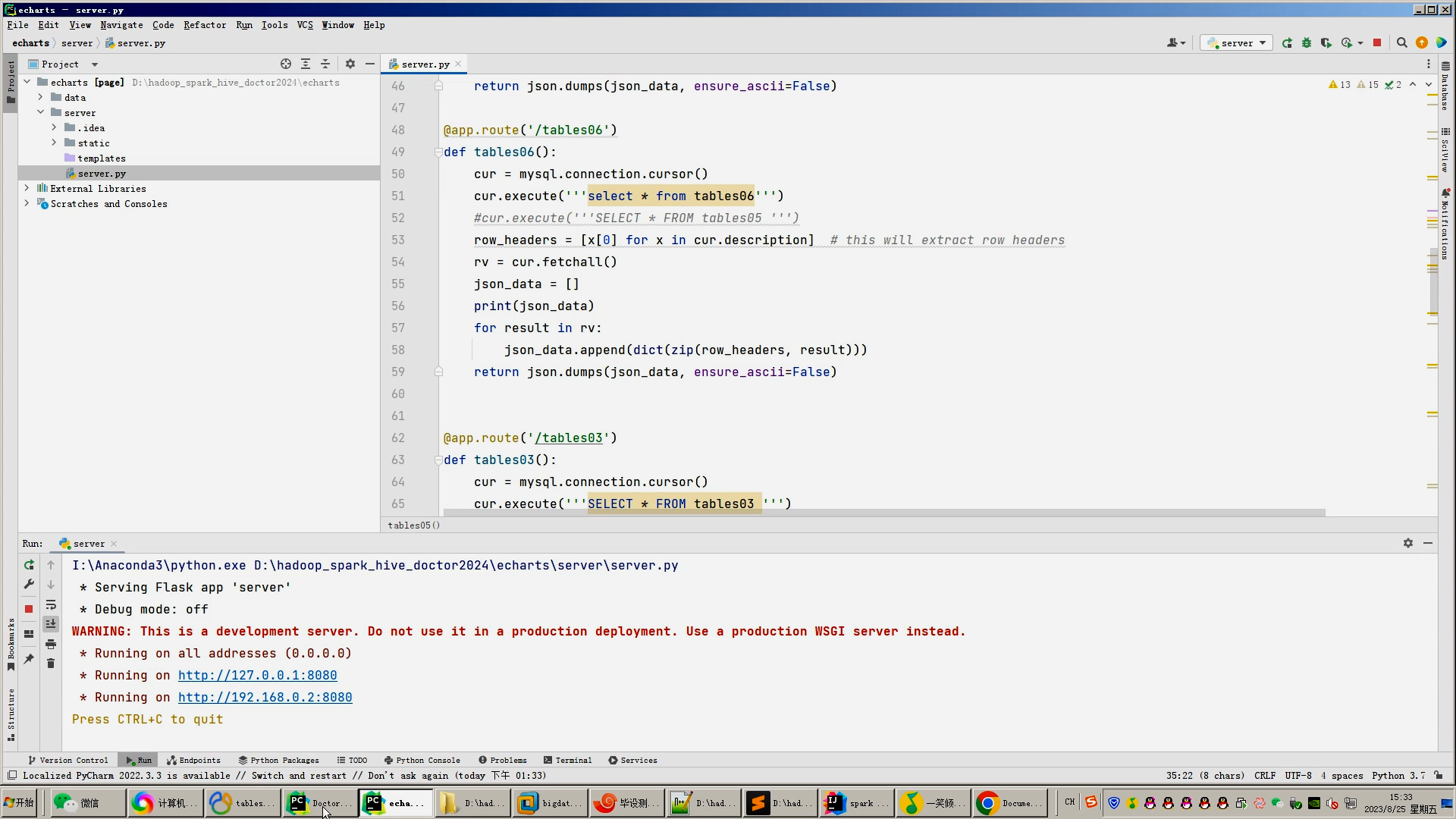The image size is (1456, 819).
Task: Clear all Run console output
Action: [51, 664]
